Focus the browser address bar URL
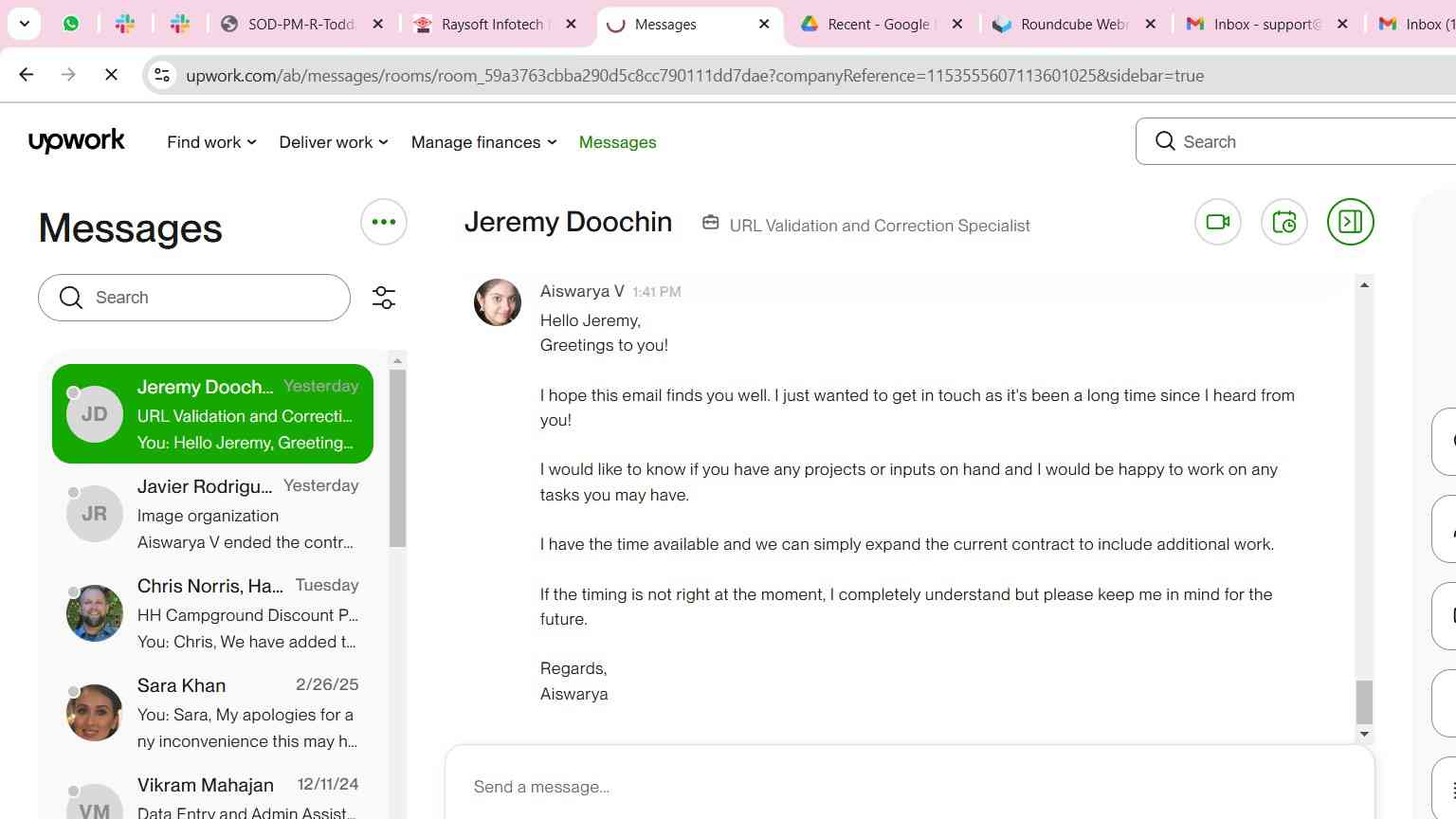1456x819 pixels. [695, 76]
